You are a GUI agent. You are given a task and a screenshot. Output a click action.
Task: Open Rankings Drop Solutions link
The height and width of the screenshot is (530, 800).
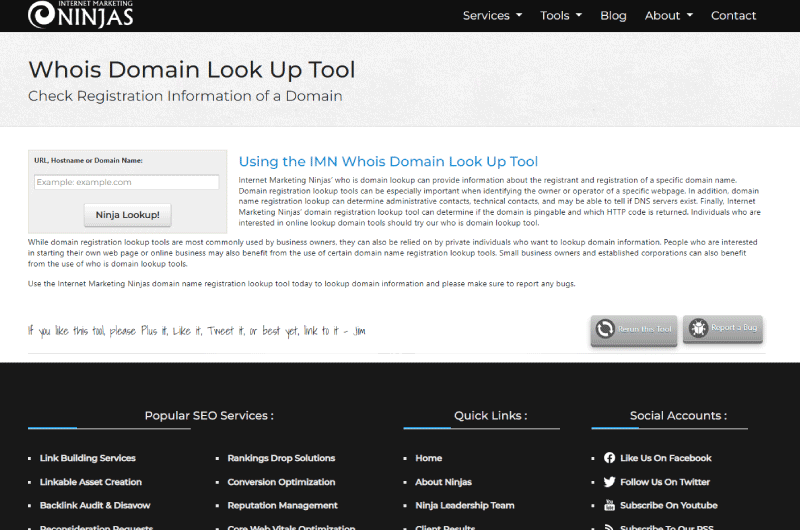tap(281, 458)
